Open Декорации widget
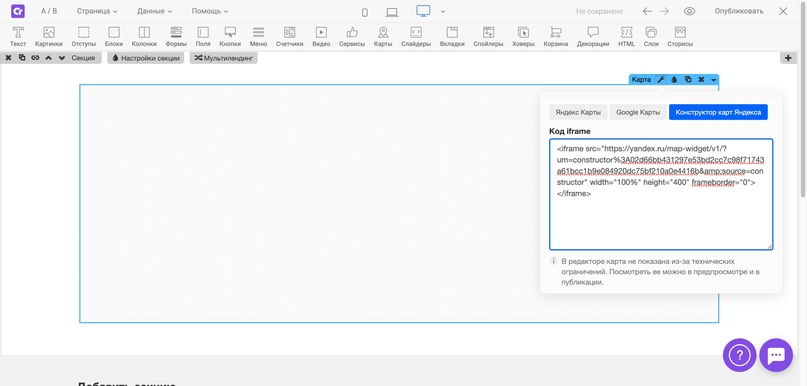This screenshot has height=386, width=807. click(593, 37)
